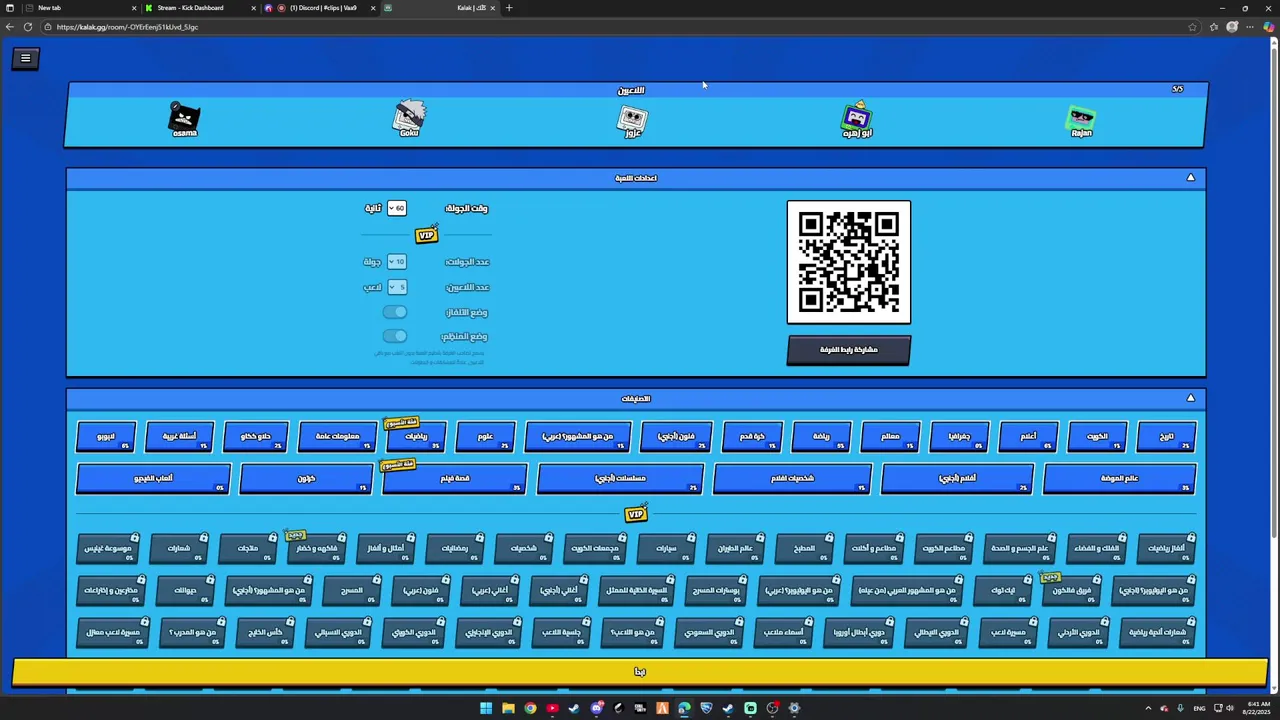Click the VIP badge above locked categories

(x=636, y=514)
